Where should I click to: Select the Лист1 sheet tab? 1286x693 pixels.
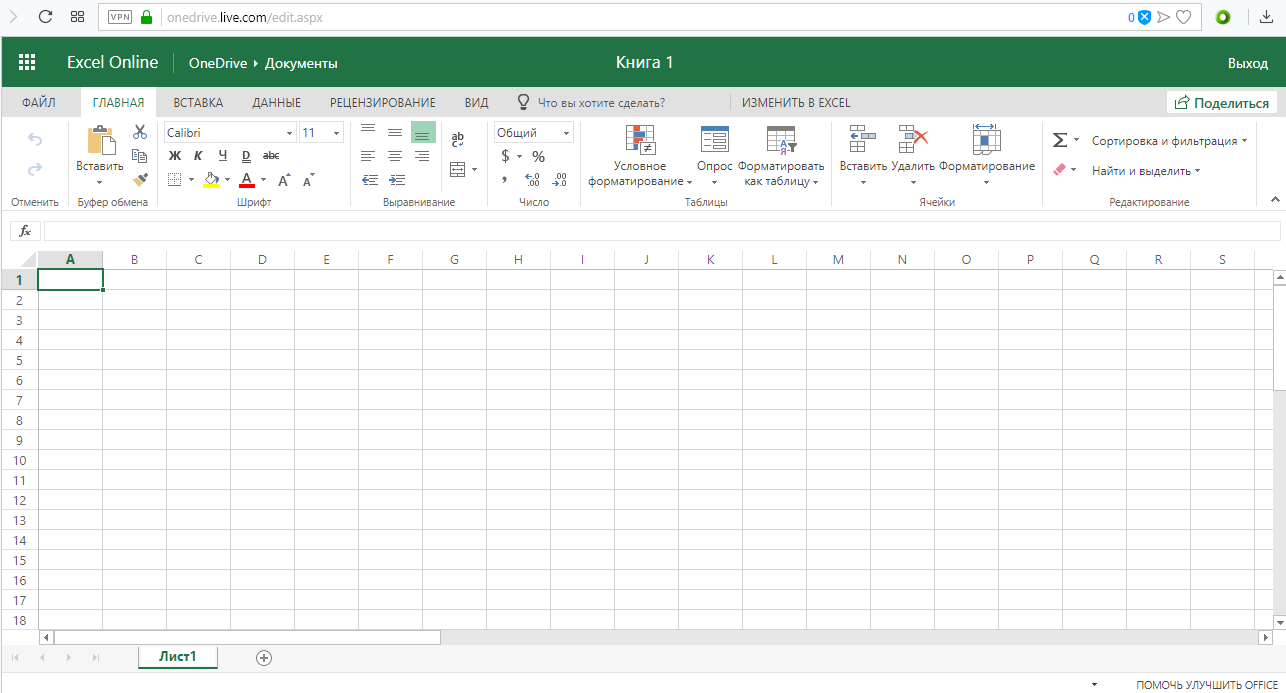pyautogui.click(x=178, y=657)
